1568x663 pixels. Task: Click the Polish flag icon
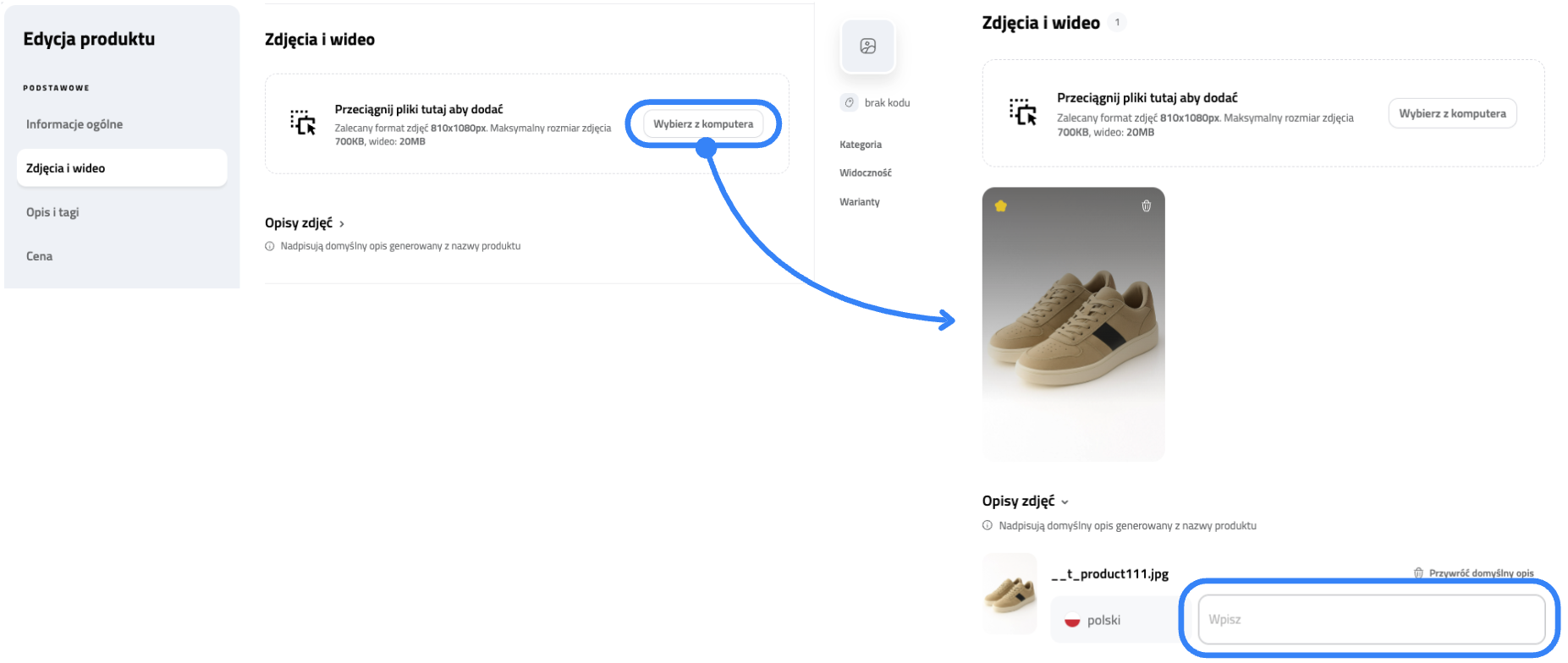tap(1072, 620)
